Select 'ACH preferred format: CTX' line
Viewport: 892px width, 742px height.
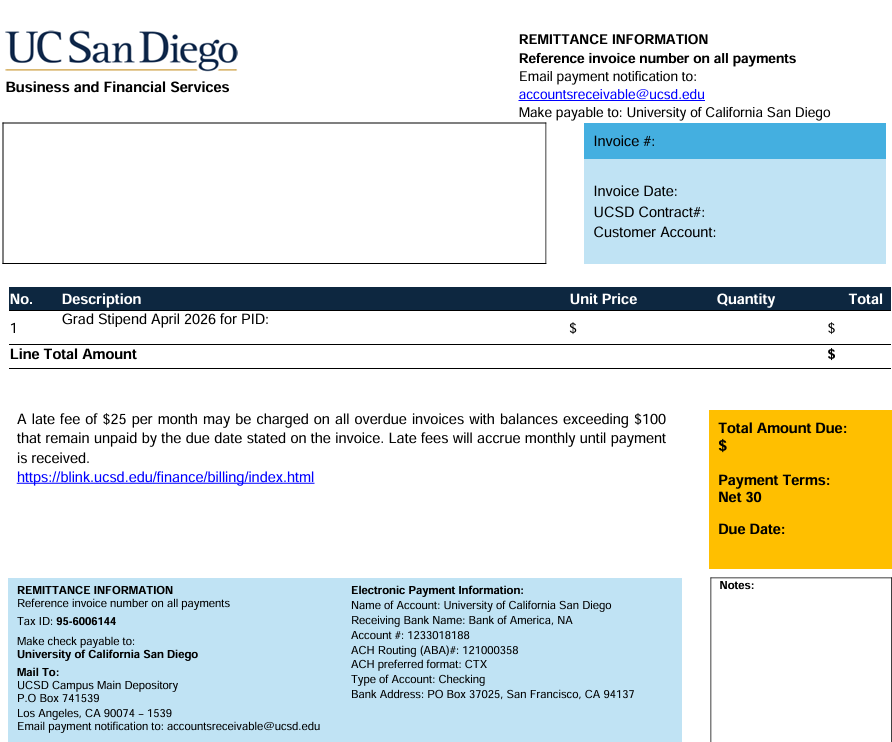click(x=419, y=664)
